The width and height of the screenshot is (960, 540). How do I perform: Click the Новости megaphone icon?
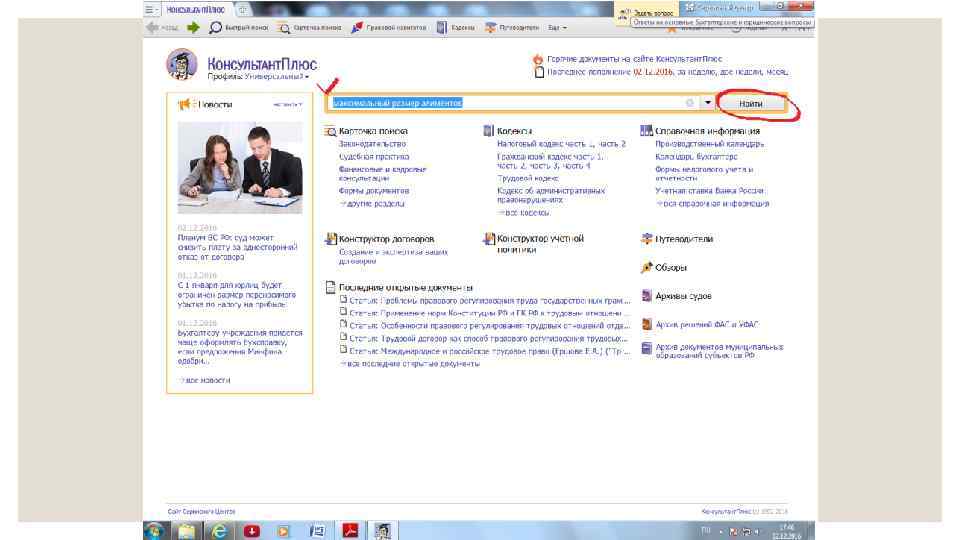(184, 105)
